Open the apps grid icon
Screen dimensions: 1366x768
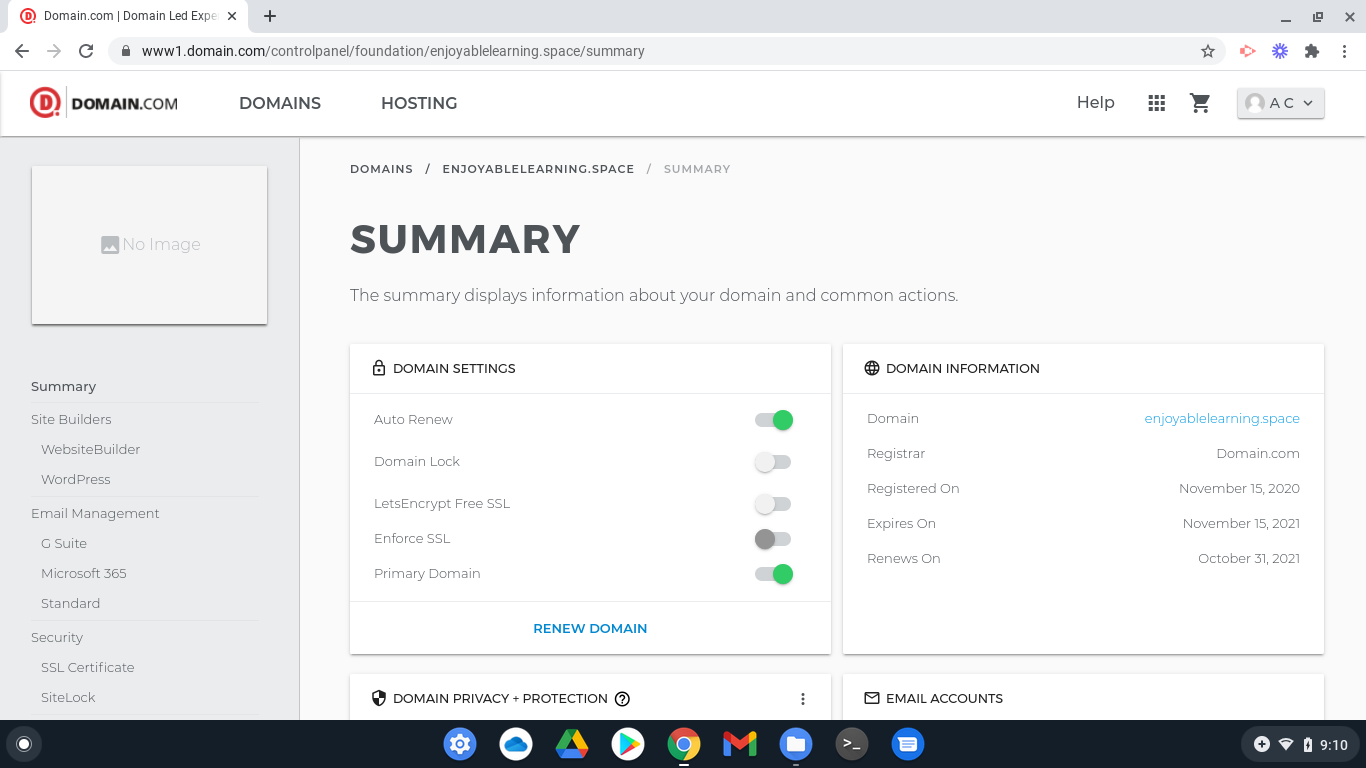1157,103
